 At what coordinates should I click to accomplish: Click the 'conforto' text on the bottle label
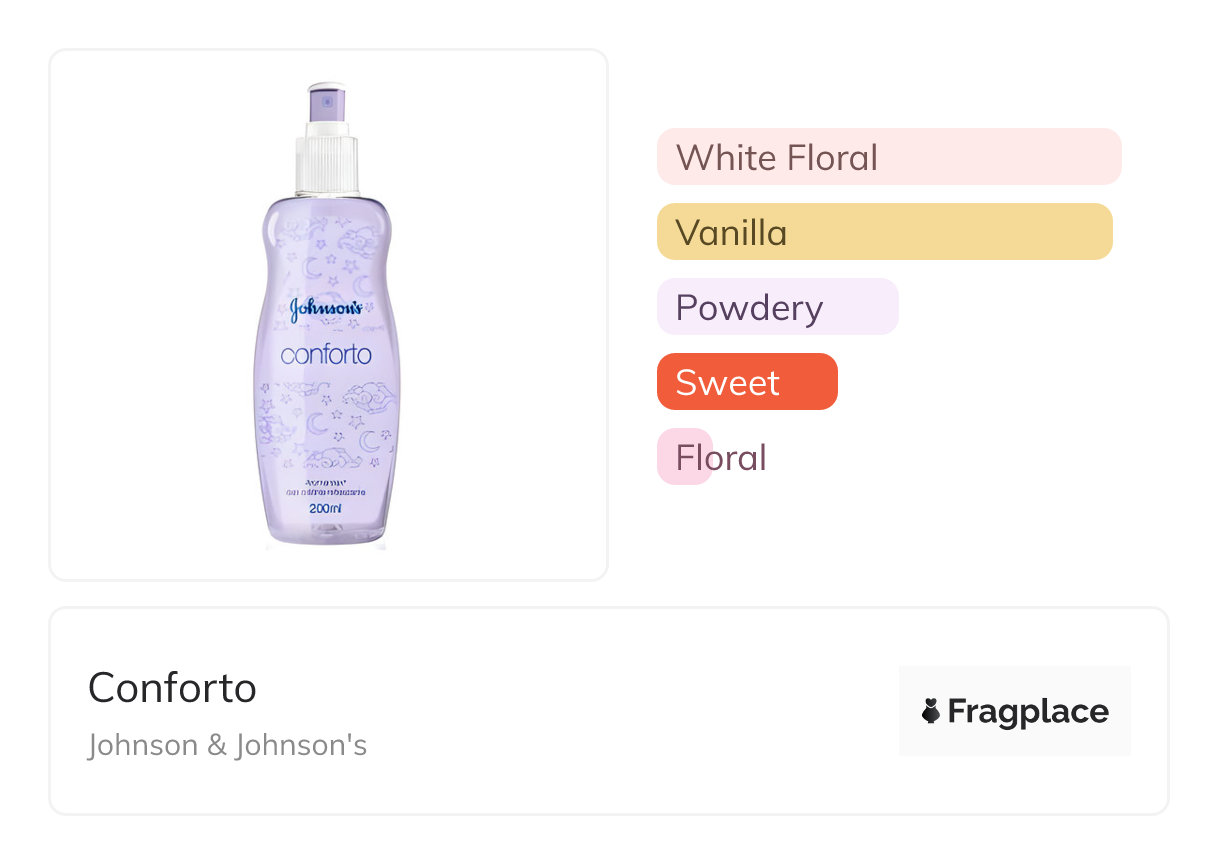pos(326,354)
